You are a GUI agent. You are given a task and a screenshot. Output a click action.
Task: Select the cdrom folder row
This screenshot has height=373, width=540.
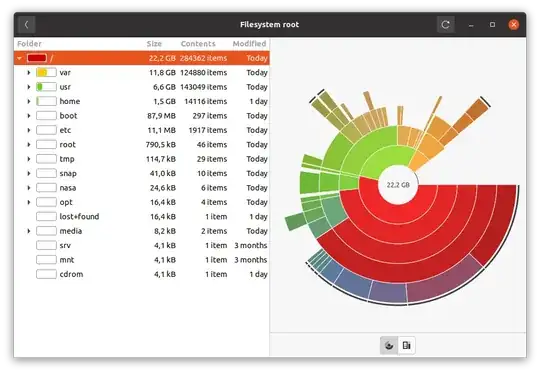point(142,274)
